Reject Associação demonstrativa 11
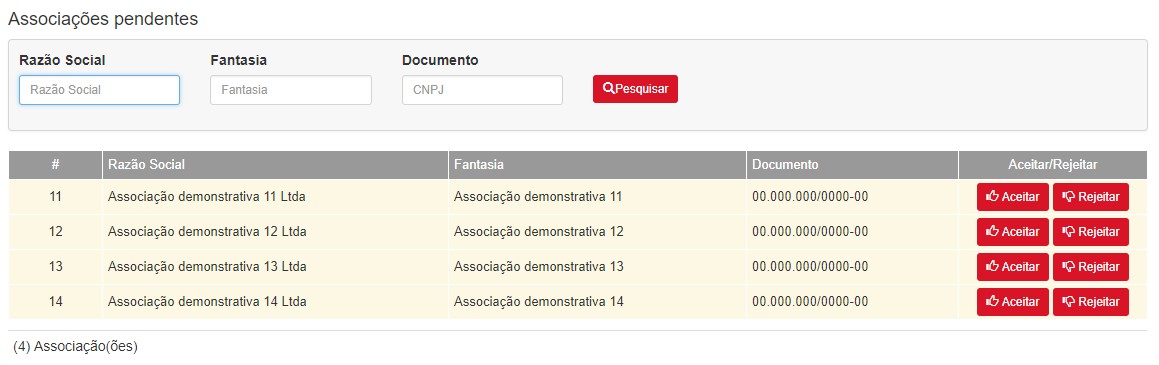 (1091, 197)
